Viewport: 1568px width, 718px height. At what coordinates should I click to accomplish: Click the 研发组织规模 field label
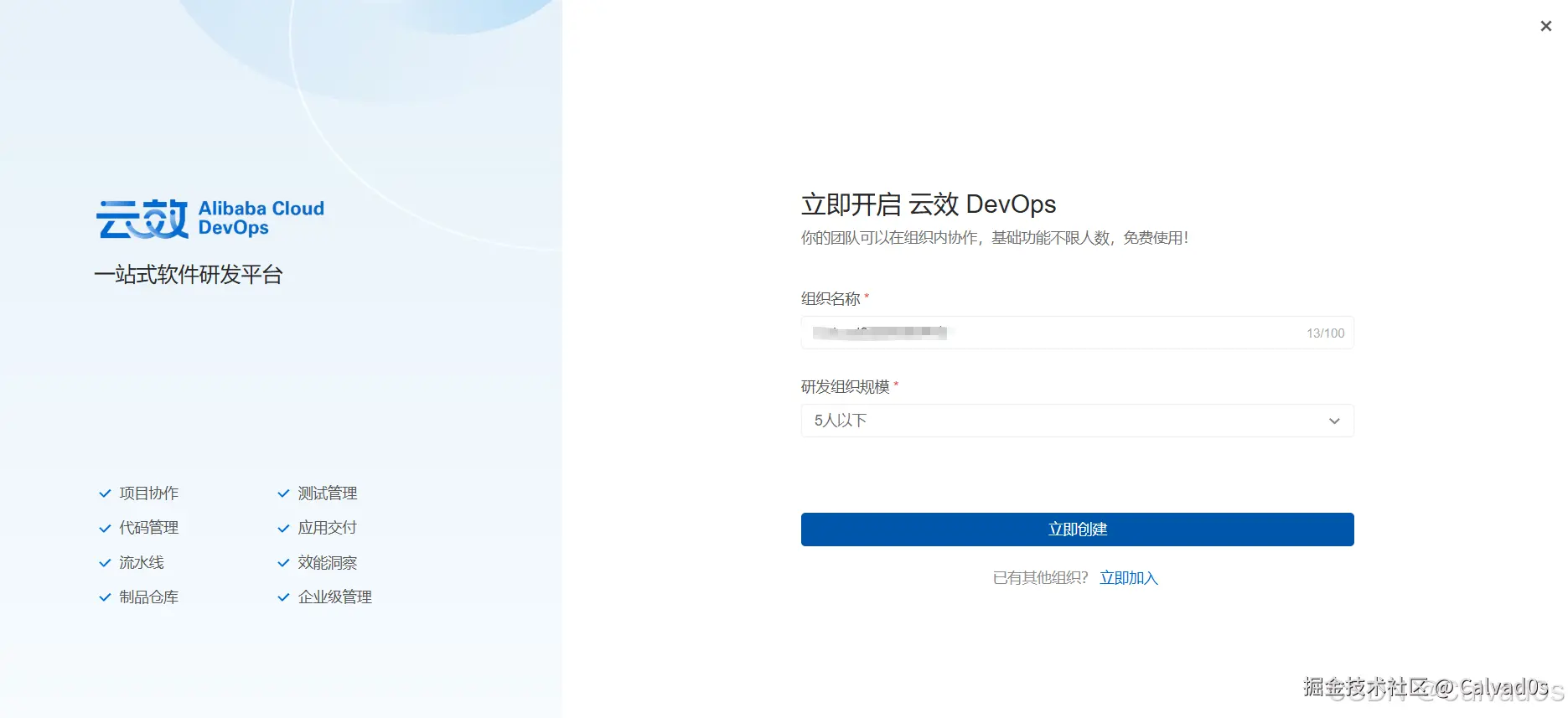pos(845,386)
